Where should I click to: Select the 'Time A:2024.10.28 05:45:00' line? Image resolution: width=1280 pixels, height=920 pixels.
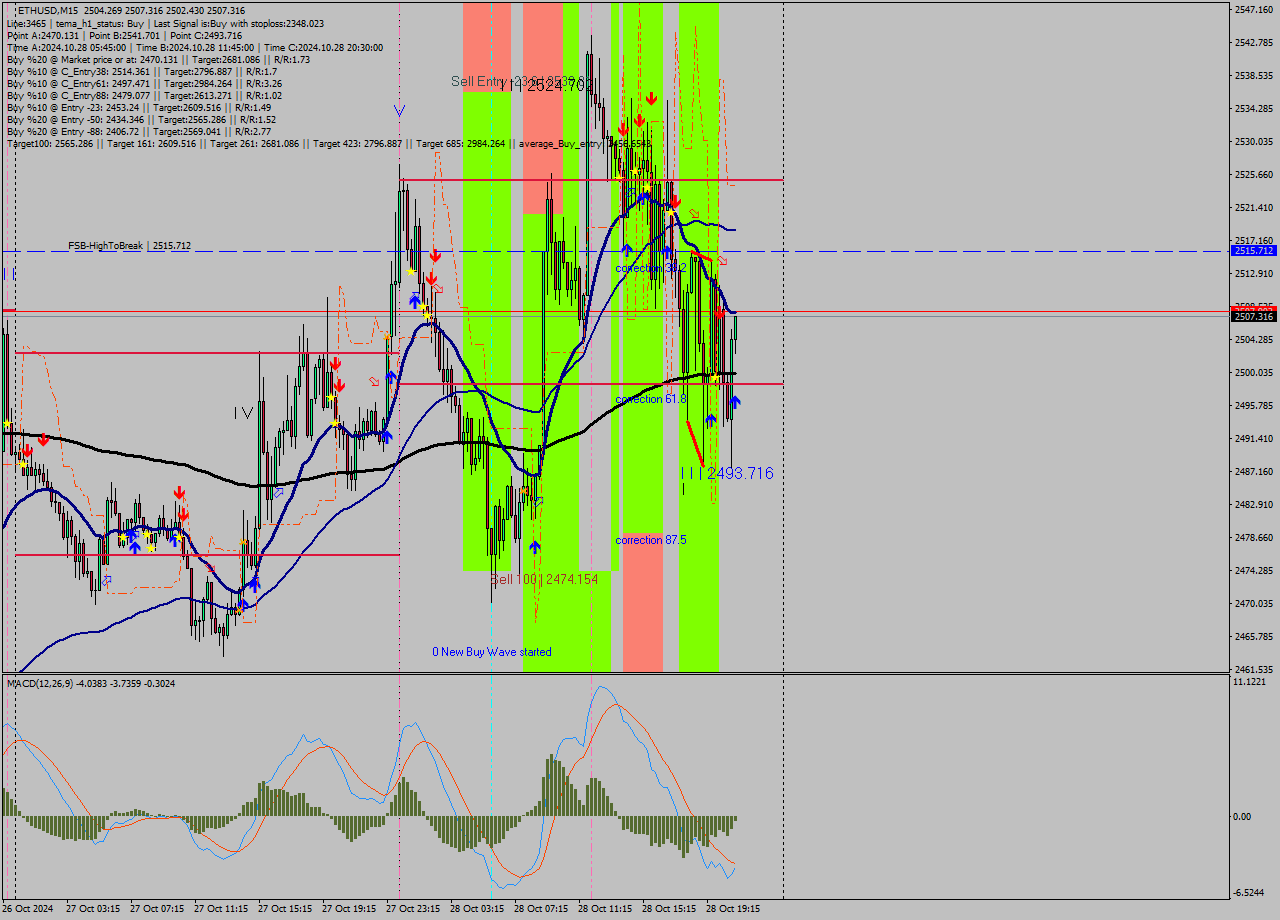pos(195,47)
